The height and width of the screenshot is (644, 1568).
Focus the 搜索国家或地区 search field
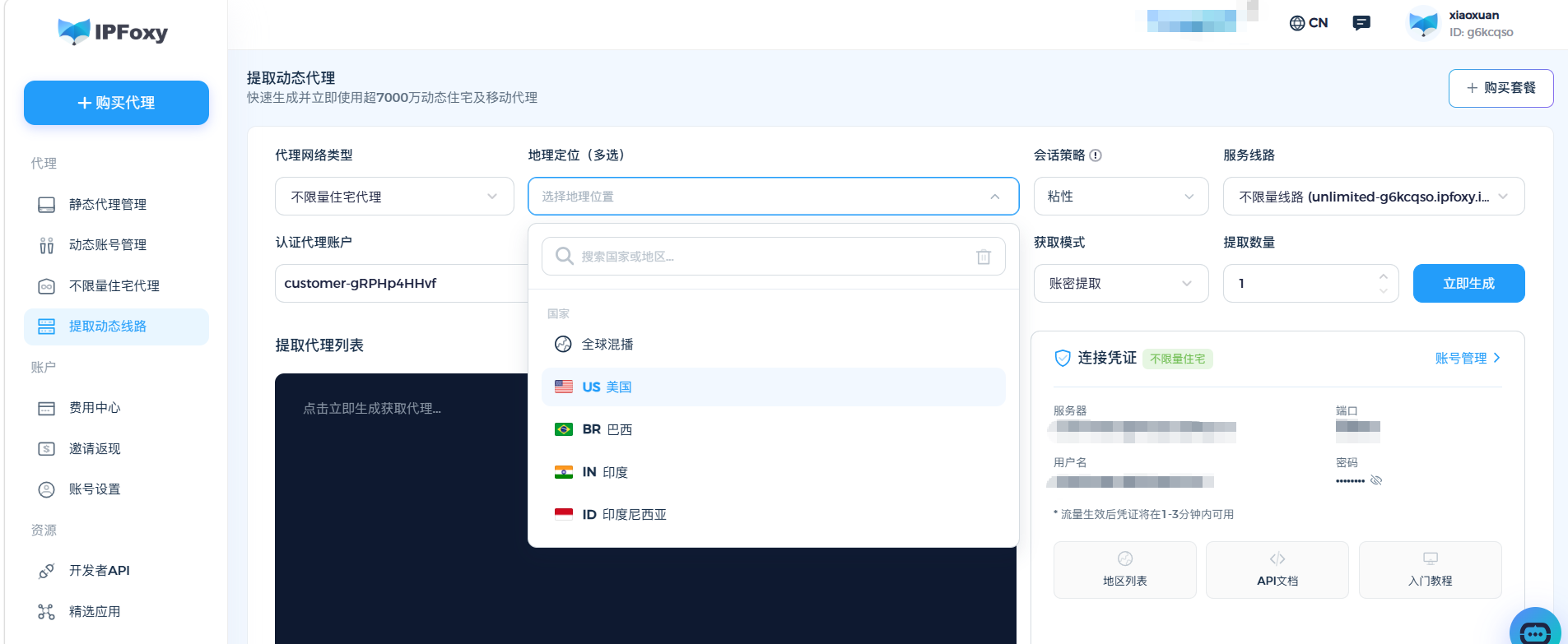(773, 257)
